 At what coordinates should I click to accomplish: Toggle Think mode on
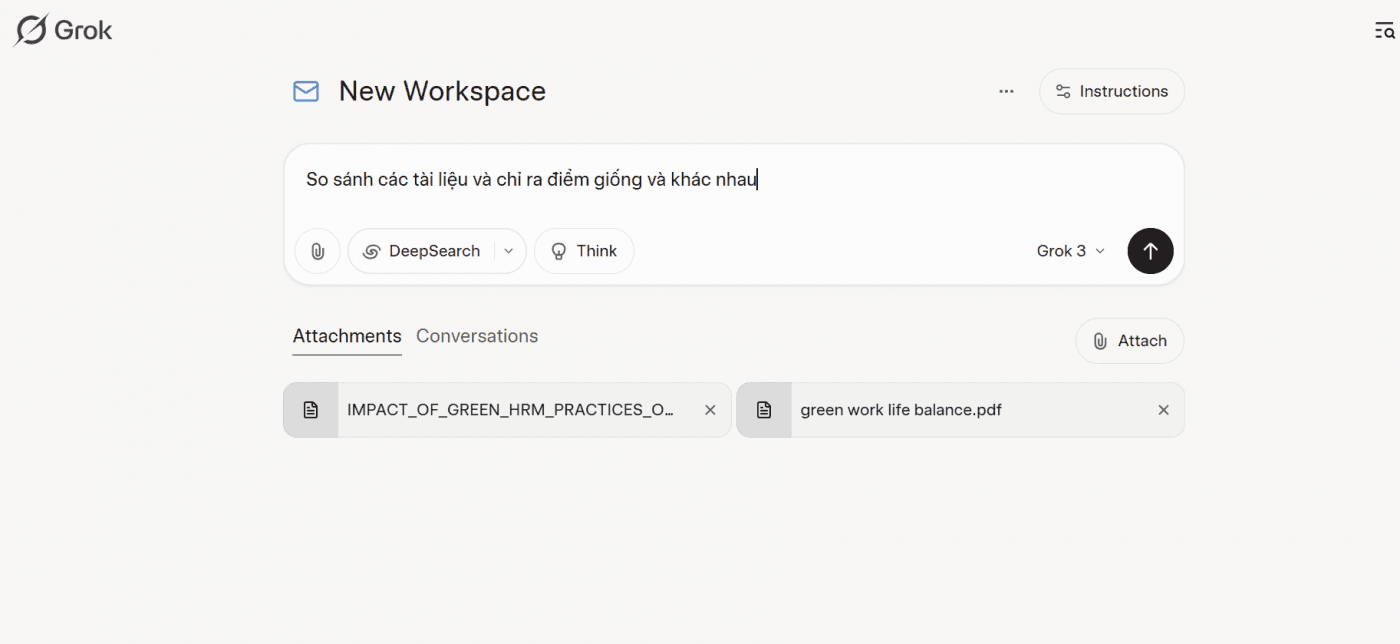coord(584,251)
